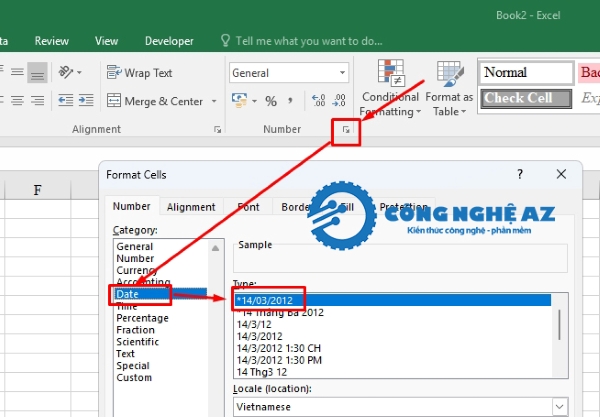This screenshot has height=417, width=600.
Task: Apply Percent Style format
Action: (271, 101)
